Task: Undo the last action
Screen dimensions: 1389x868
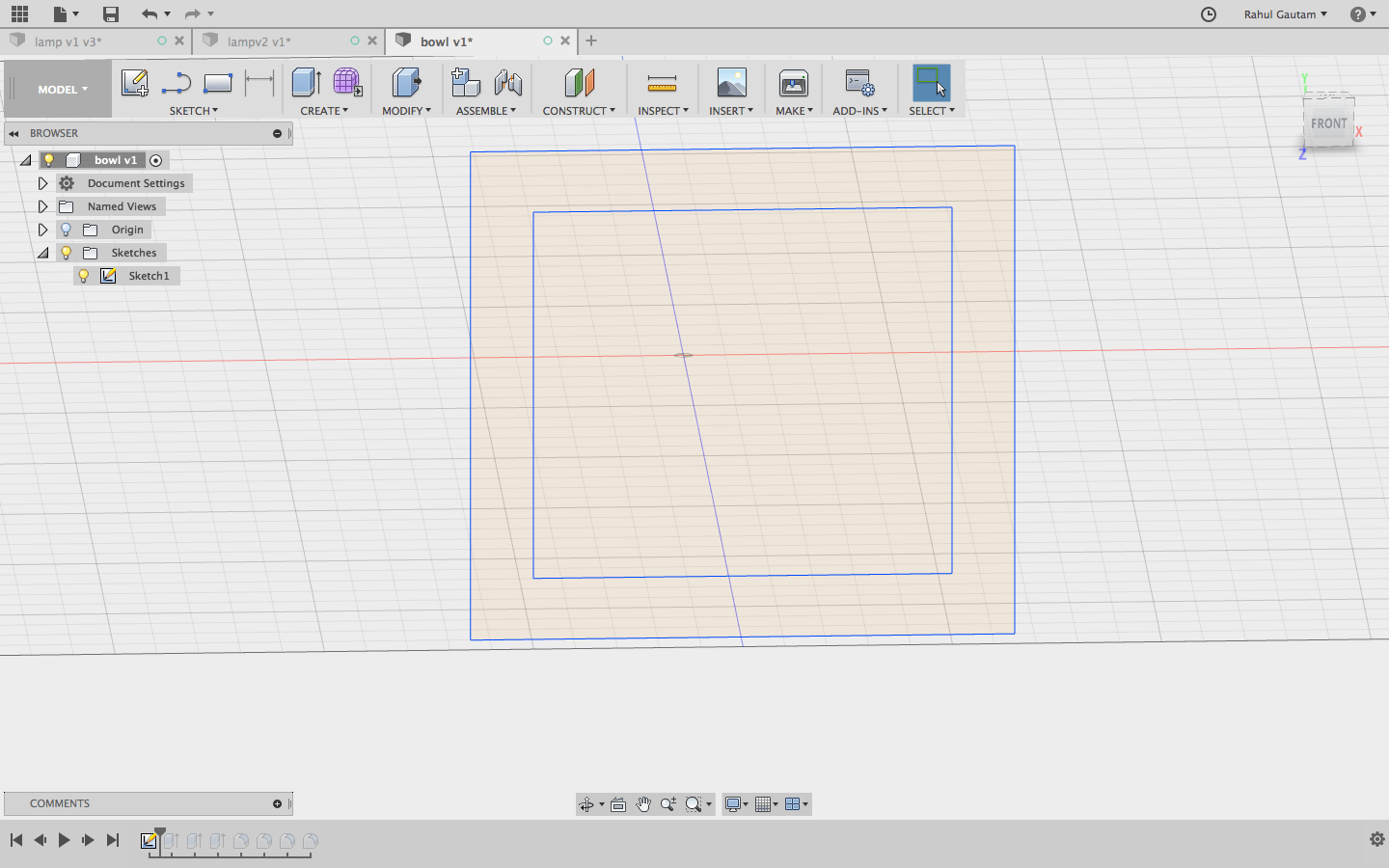Action: [149, 14]
